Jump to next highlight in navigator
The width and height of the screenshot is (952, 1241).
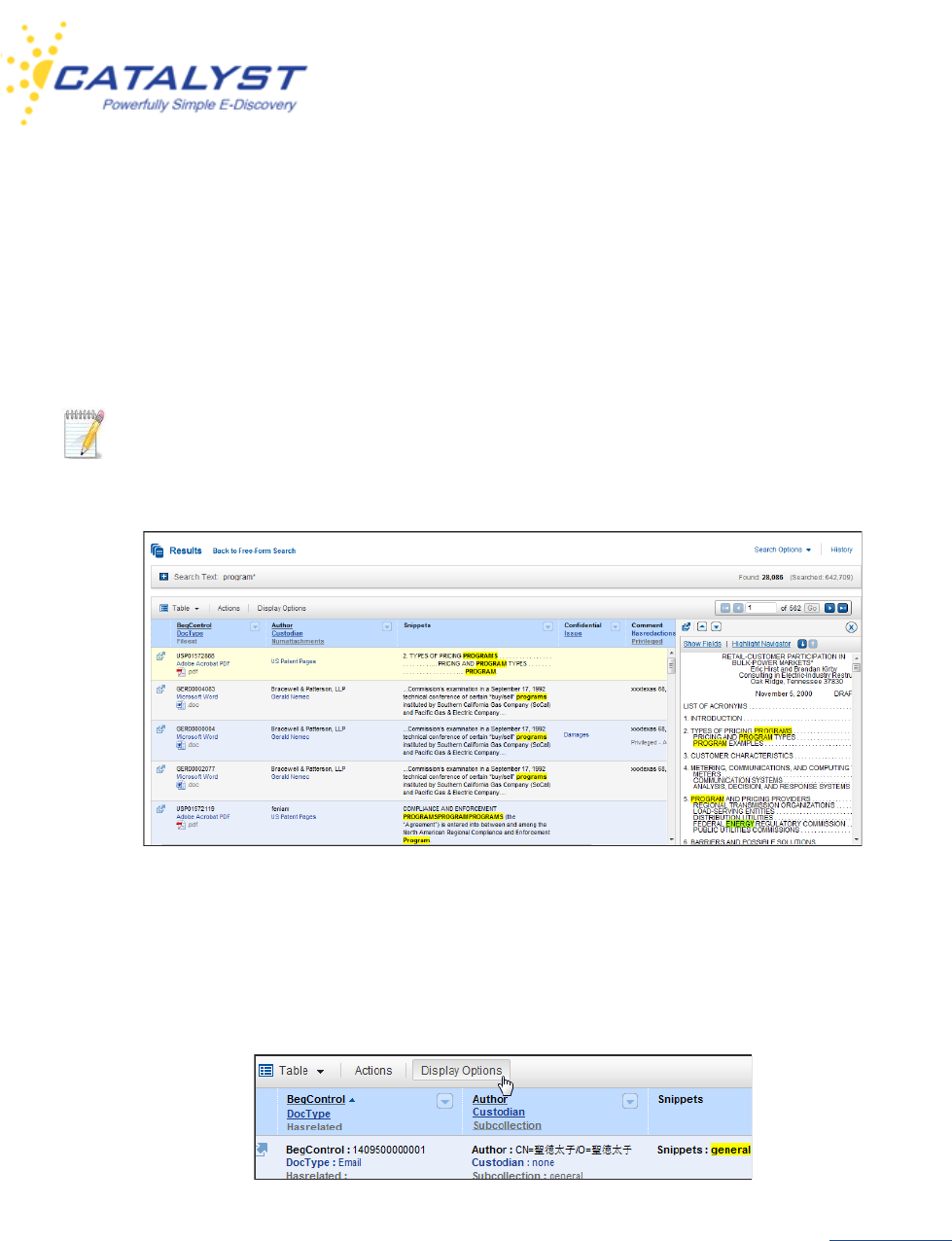802,644
